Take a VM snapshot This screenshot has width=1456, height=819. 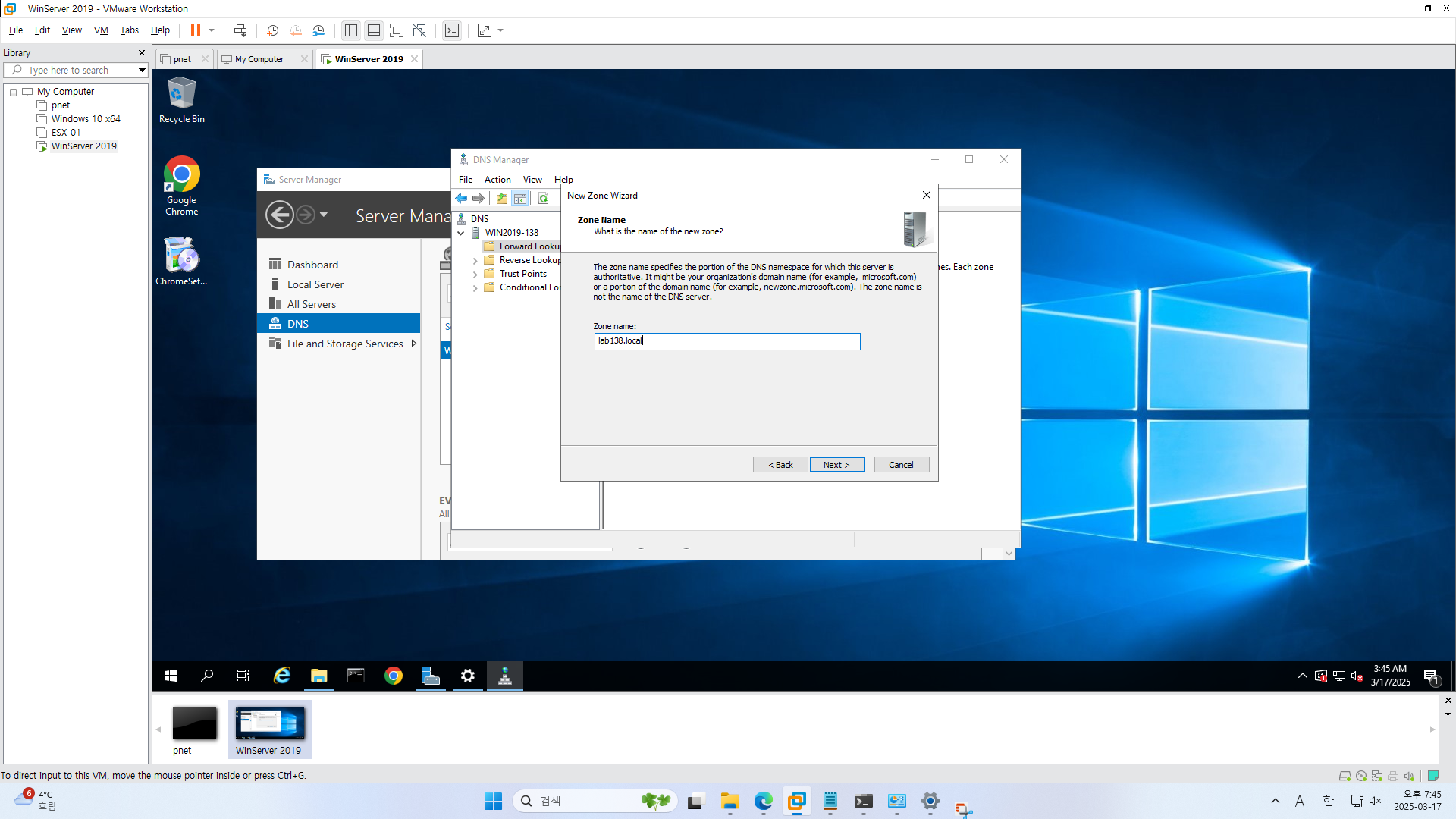click(x=272, y=30)
